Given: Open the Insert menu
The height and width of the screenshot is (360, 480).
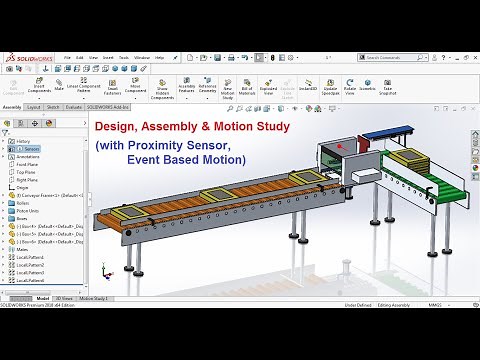Looking at the screenshot, I should click(x=108, y=58).
